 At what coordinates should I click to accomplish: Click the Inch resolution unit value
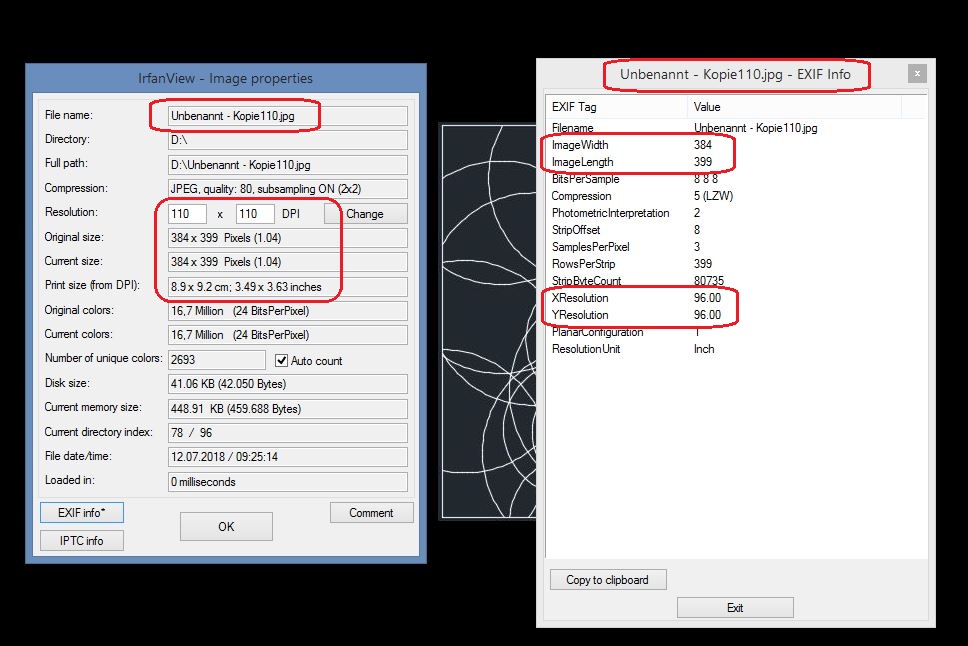(x=704, y=349)
